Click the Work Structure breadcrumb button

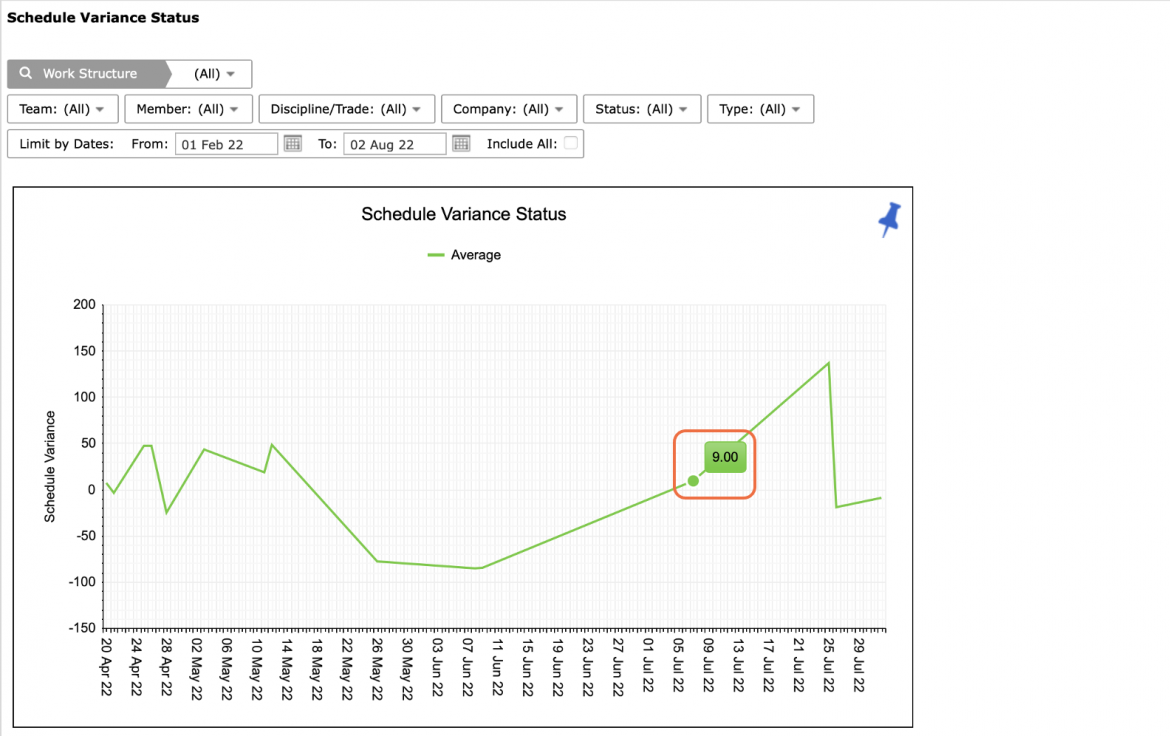pos(90,74)
